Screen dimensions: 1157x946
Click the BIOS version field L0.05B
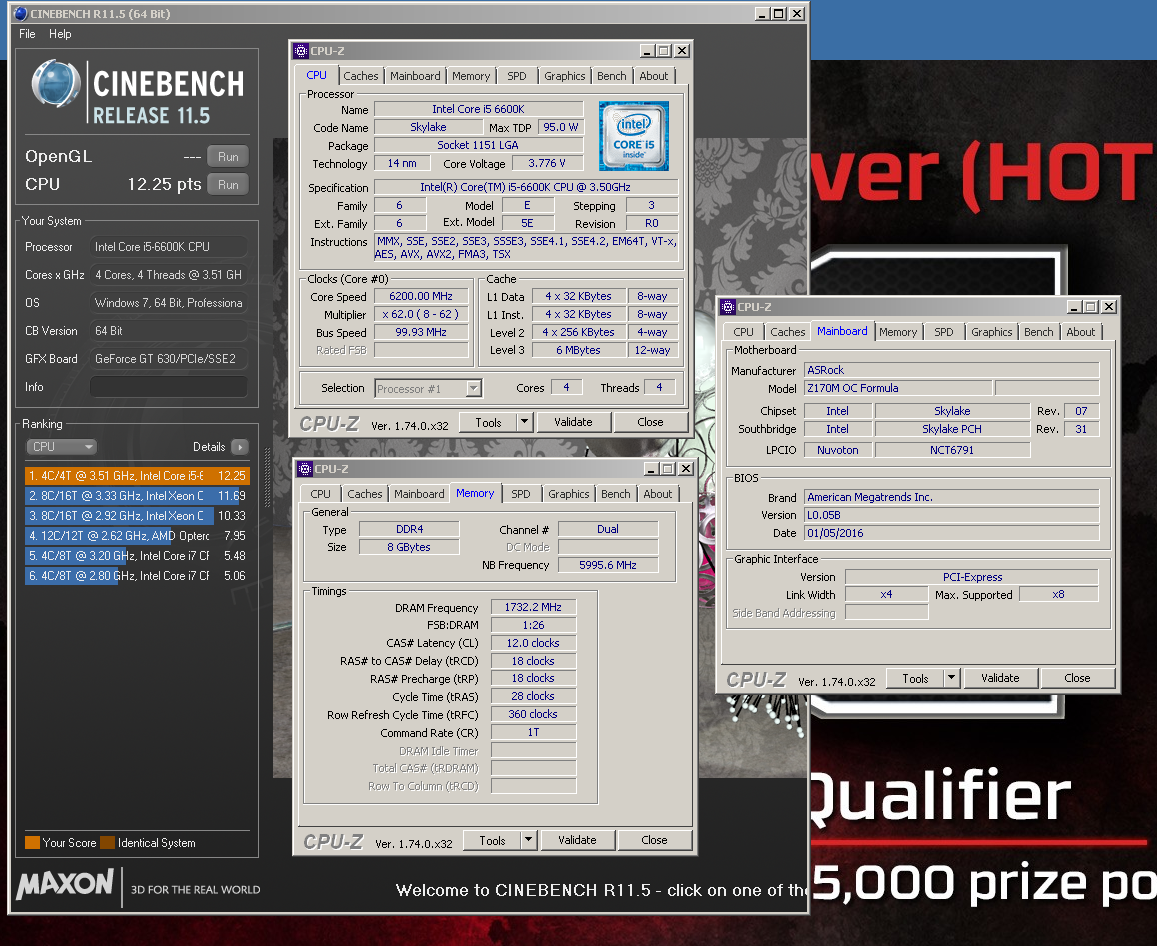pyautogui.click(x=951, y=515)
